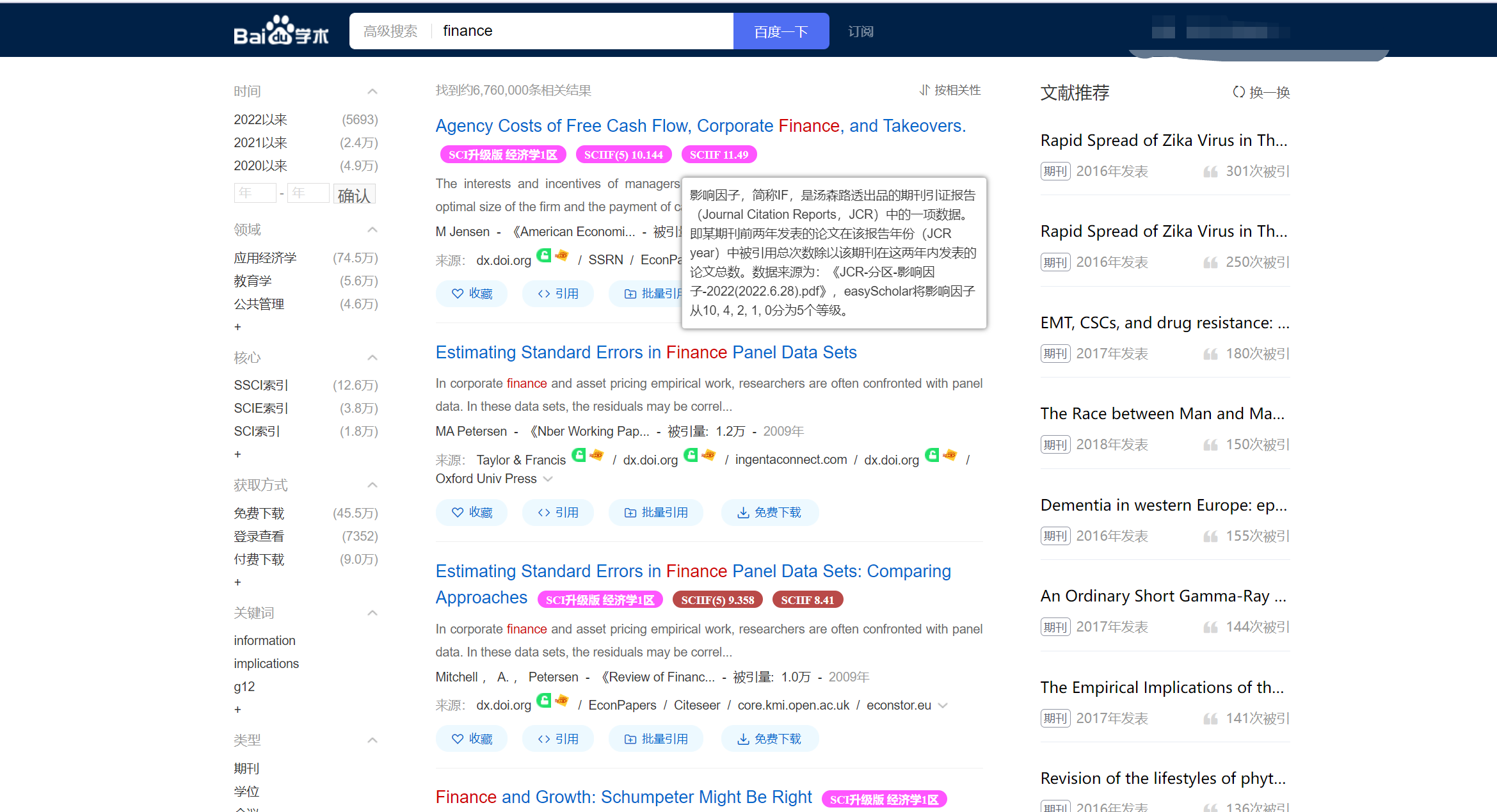Click 批量引用 for Petersen 2009 working paper

(x=656, y=513)
